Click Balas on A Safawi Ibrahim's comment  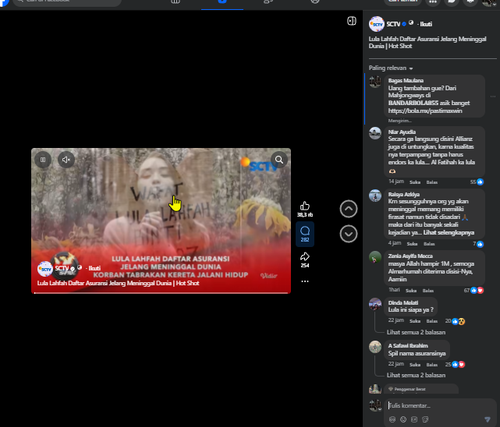tap(432, 365)
